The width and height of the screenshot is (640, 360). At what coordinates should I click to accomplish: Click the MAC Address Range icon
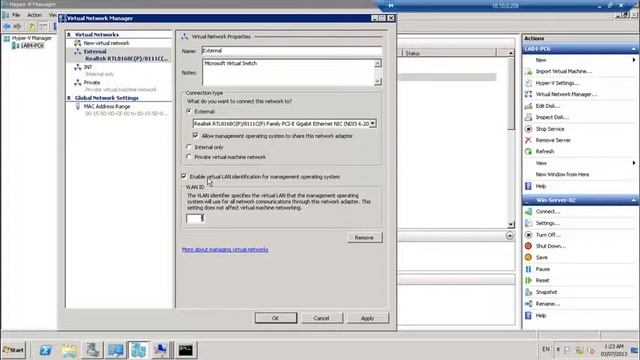[78, 107]
